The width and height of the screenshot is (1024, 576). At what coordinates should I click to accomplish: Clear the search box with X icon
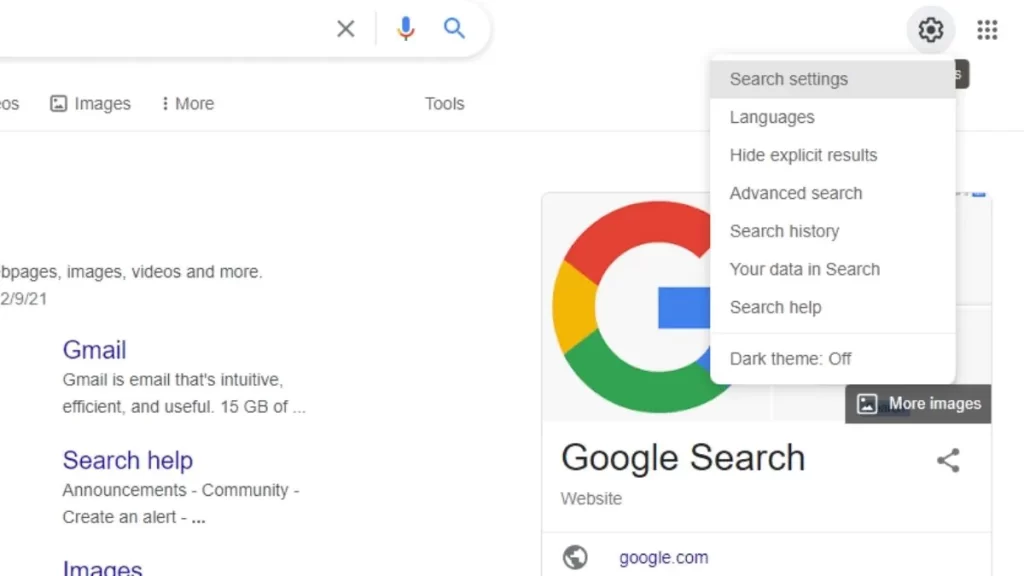click(x=345, y=28)
